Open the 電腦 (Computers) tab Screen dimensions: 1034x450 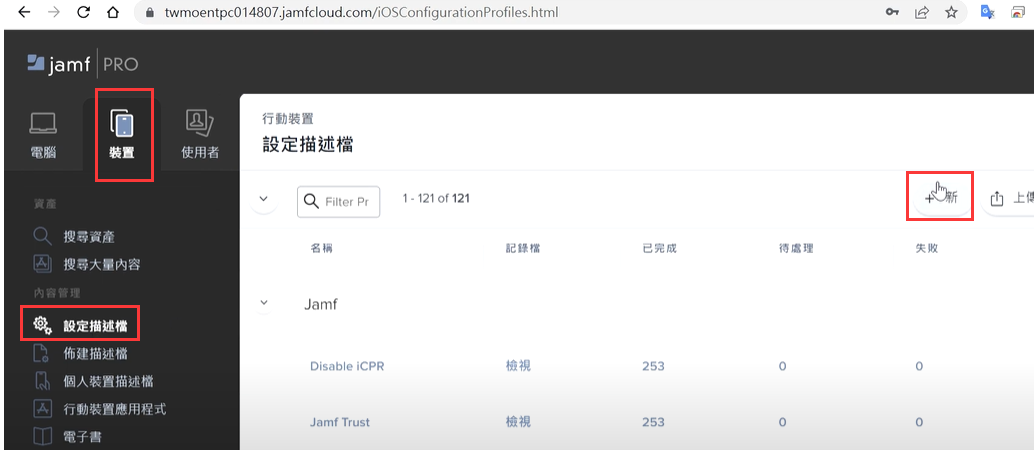pyautogui.click(x=44, y=136)
